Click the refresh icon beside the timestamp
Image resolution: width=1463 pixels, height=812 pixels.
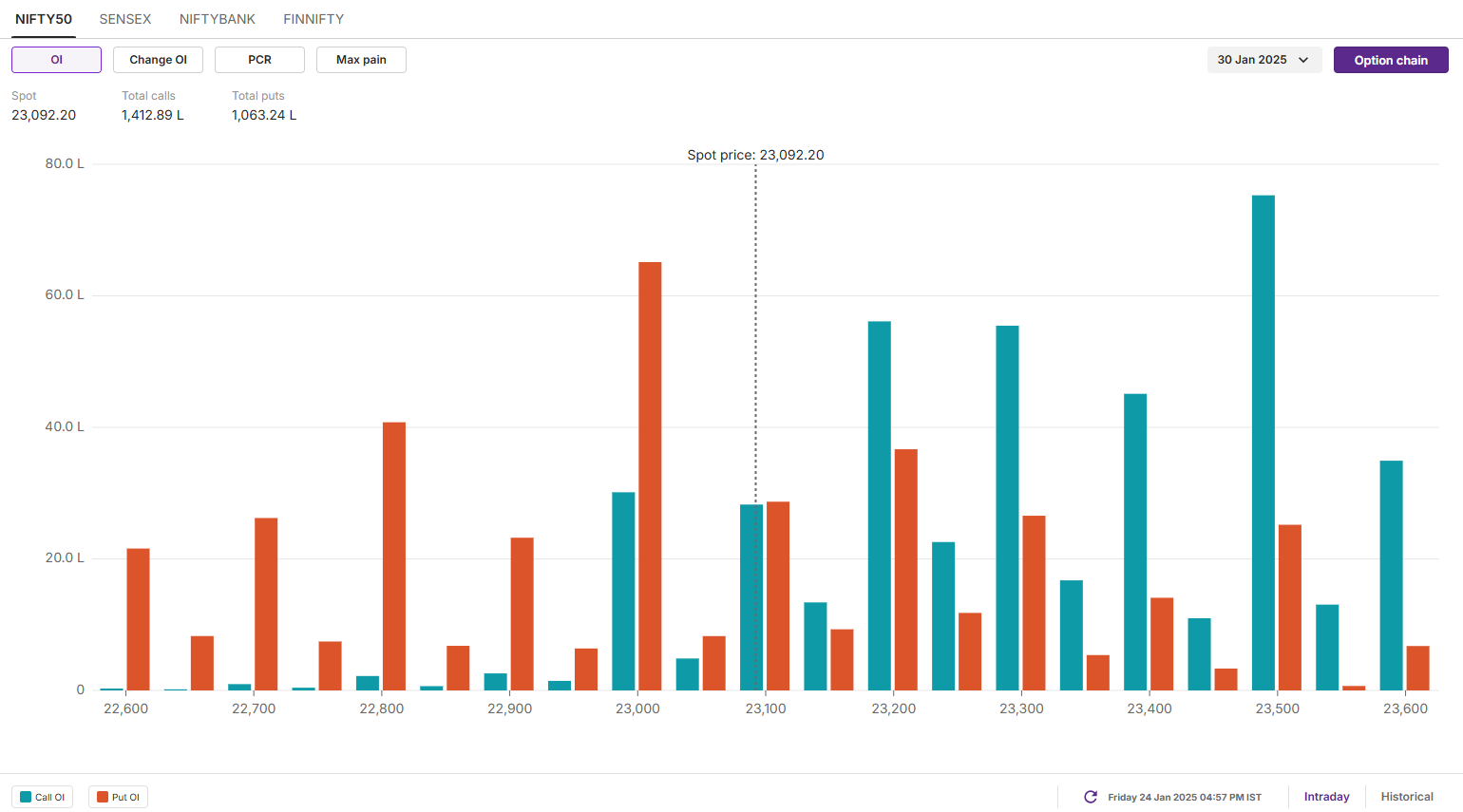(x=1091, y=797)
